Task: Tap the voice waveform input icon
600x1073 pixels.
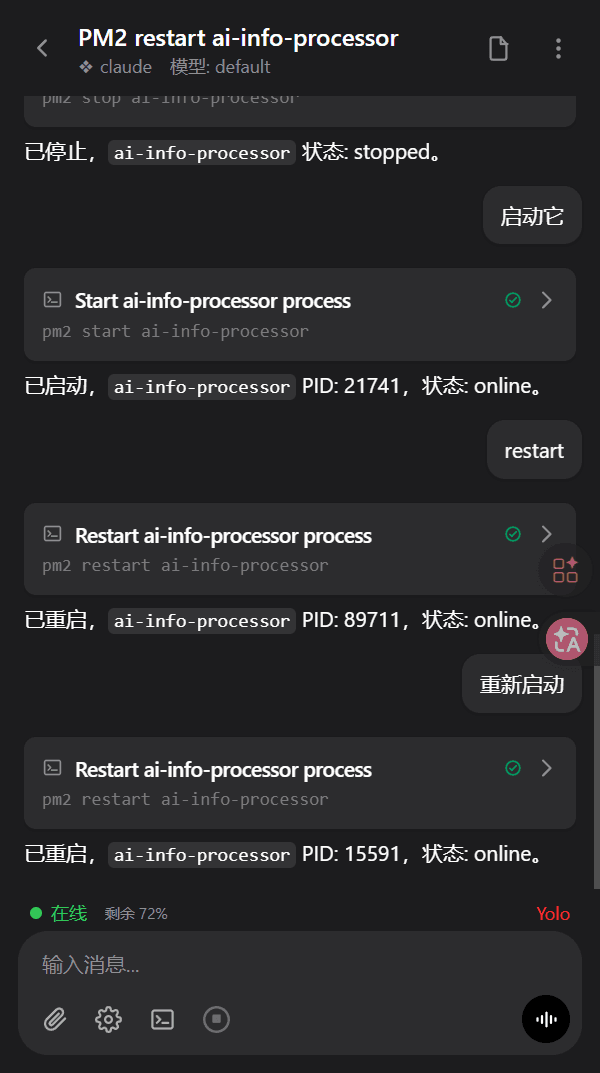Action: [x=545, y=1019]
